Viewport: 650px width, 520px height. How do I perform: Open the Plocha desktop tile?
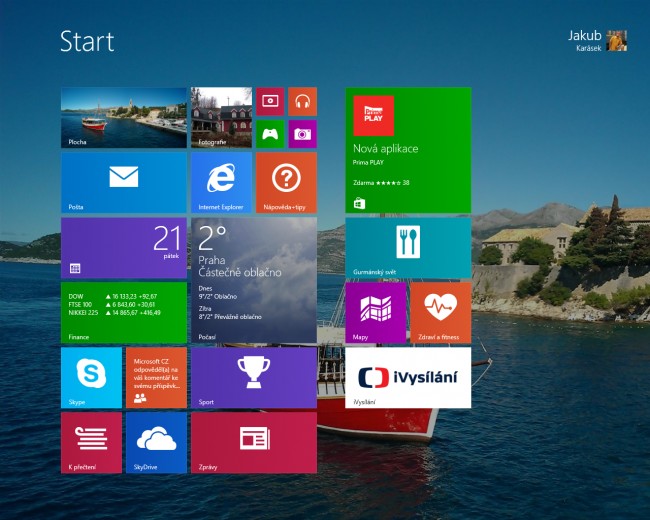[124, 117]
